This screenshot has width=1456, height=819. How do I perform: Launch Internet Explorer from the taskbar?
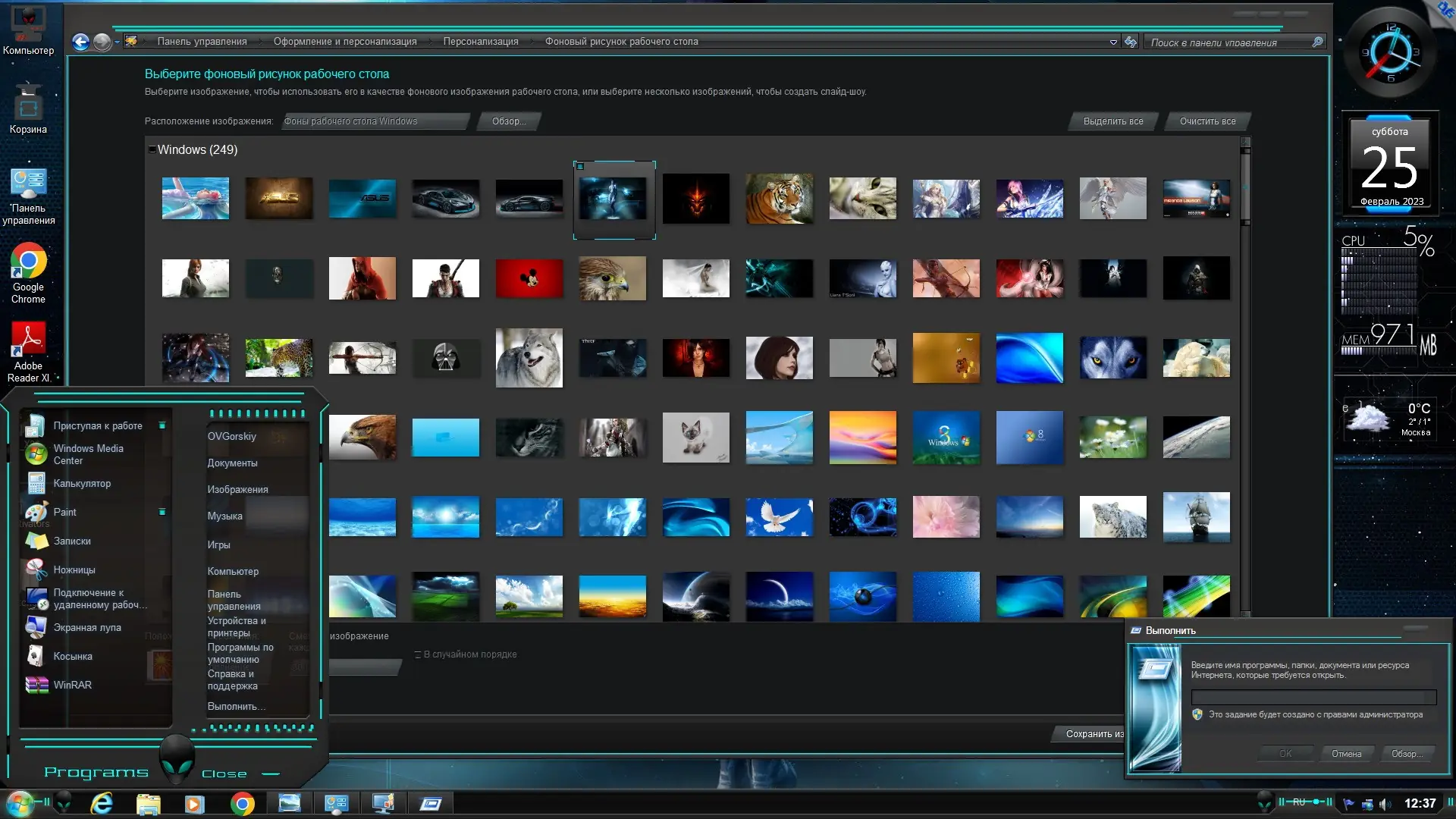click(x=102, y=804)
